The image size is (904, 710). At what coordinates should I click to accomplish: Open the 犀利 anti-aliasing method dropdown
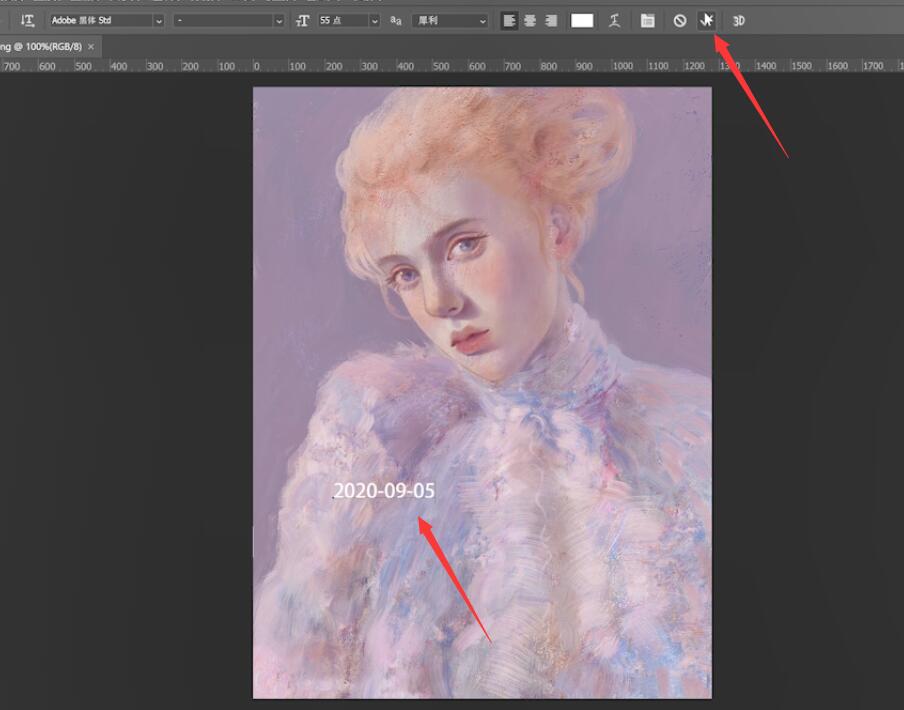pos(450,21)
